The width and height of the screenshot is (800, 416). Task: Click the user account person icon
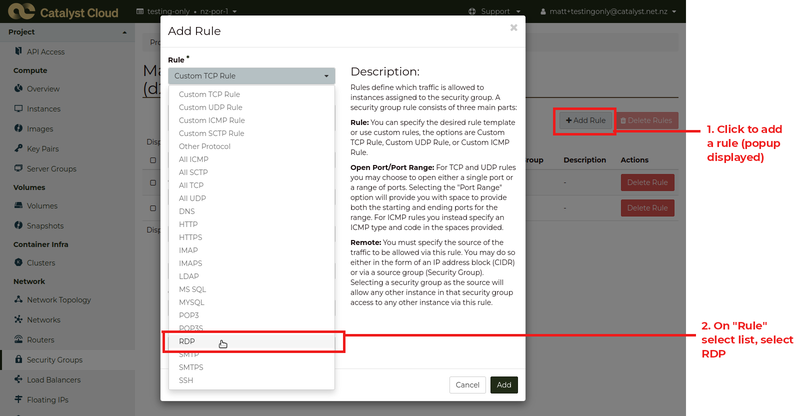click(x=543, y=11)
